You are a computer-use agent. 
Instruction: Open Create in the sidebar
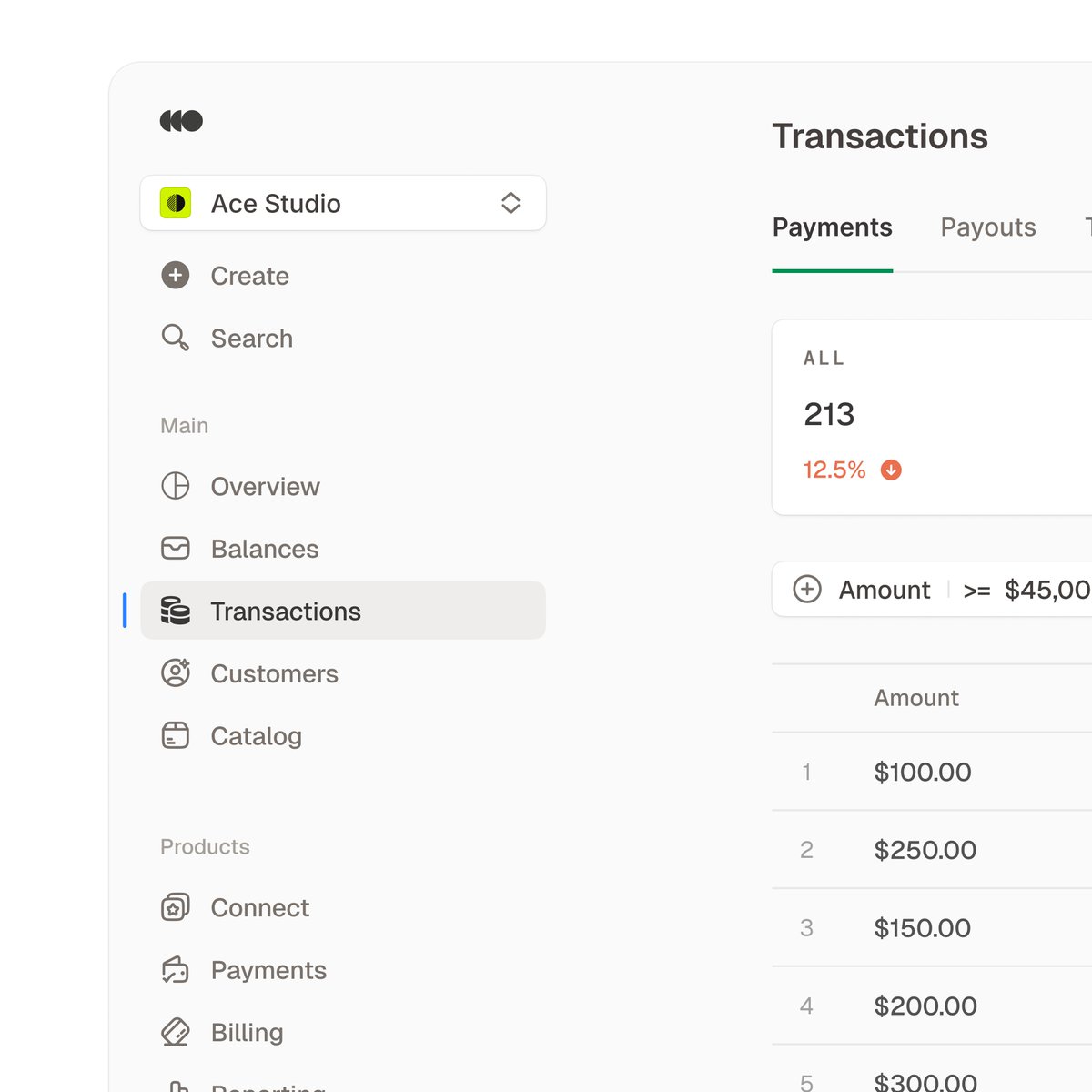(343, 276)
